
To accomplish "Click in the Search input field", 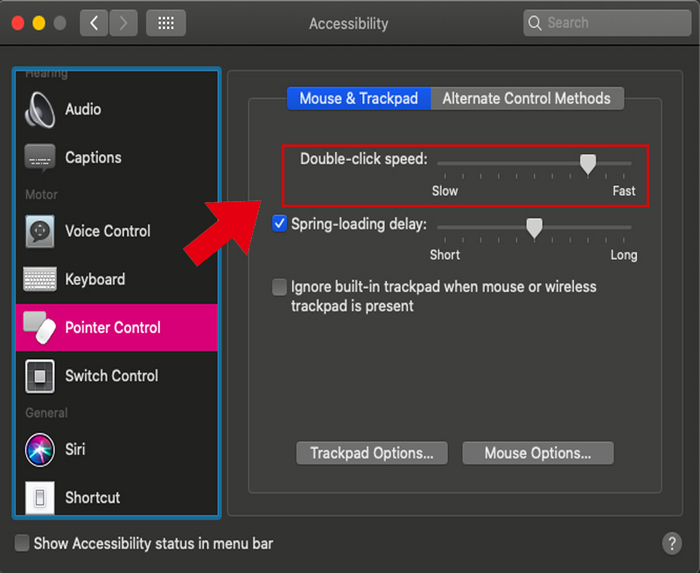I will click(607, 23).
